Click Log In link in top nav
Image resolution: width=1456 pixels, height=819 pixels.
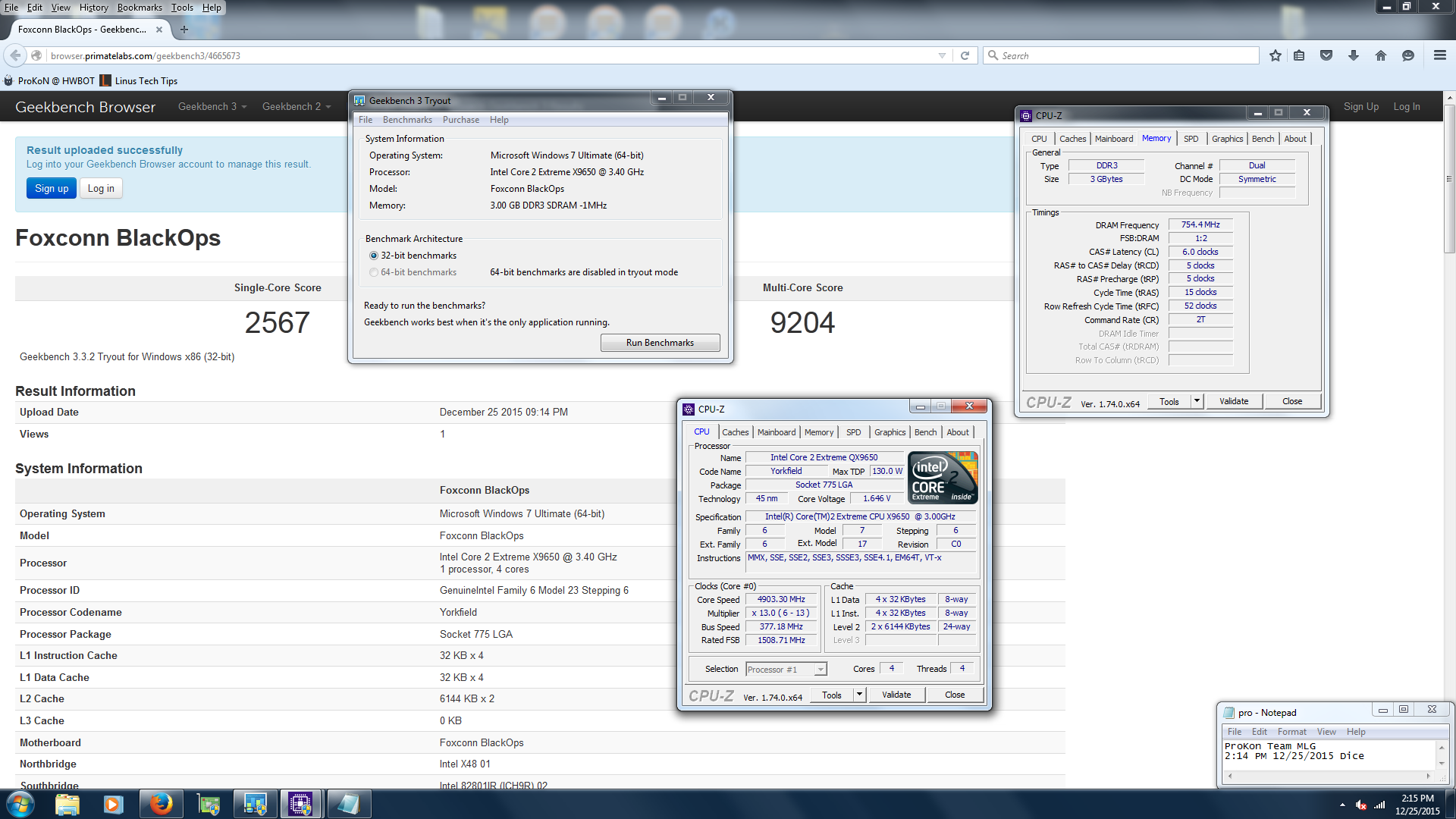[x=1407, y=107]
